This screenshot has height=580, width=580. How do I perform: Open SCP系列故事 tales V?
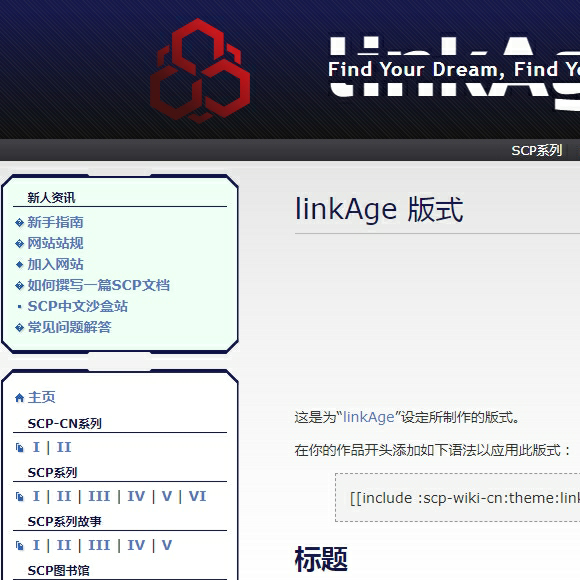[167, 545]
